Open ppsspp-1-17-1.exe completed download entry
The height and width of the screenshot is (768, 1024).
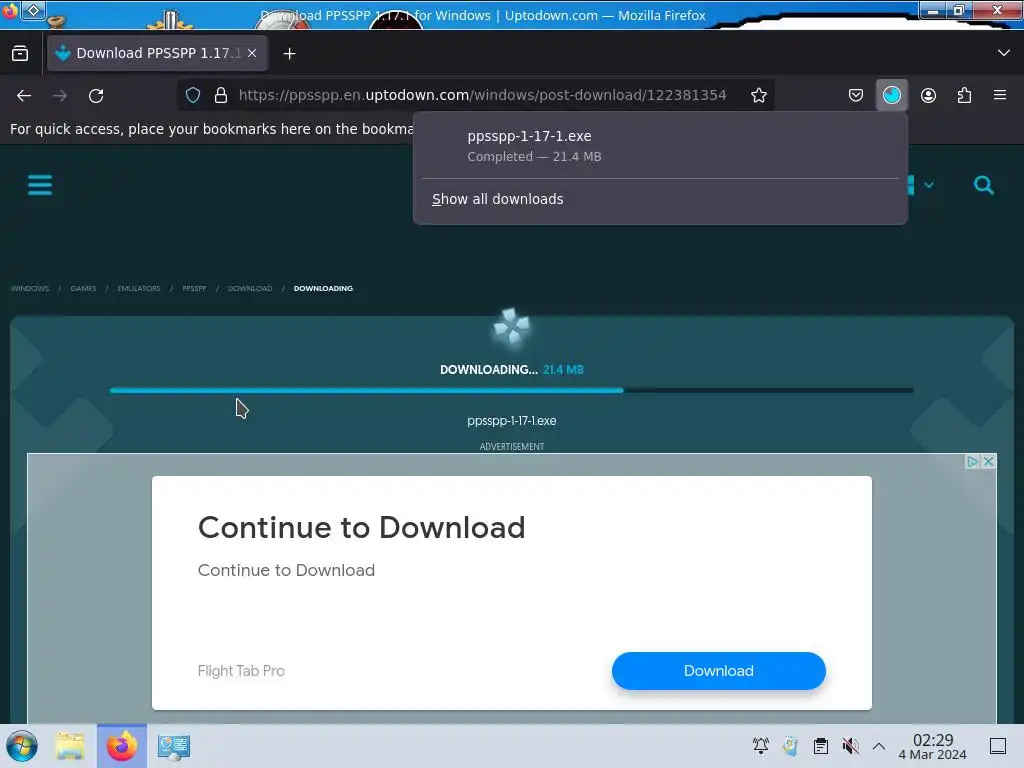point(660,146)
